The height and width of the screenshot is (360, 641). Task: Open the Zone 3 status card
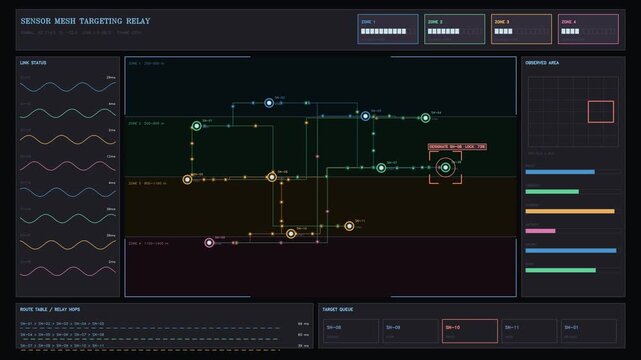click(521, 29)
